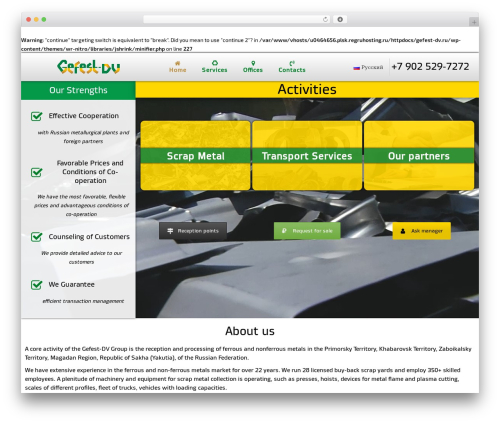Go to the Offices menu item
500x423 pixels.
tap(253, 67)
